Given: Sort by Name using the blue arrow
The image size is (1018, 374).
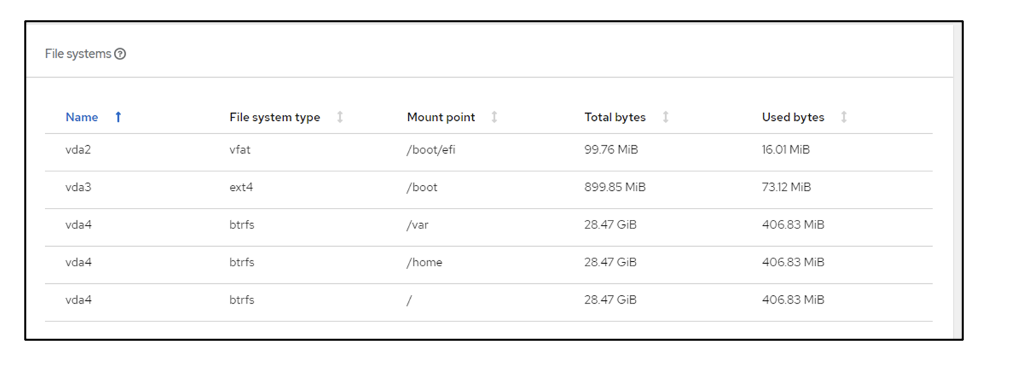Looking at the screenshot, I should click(118, 118).
